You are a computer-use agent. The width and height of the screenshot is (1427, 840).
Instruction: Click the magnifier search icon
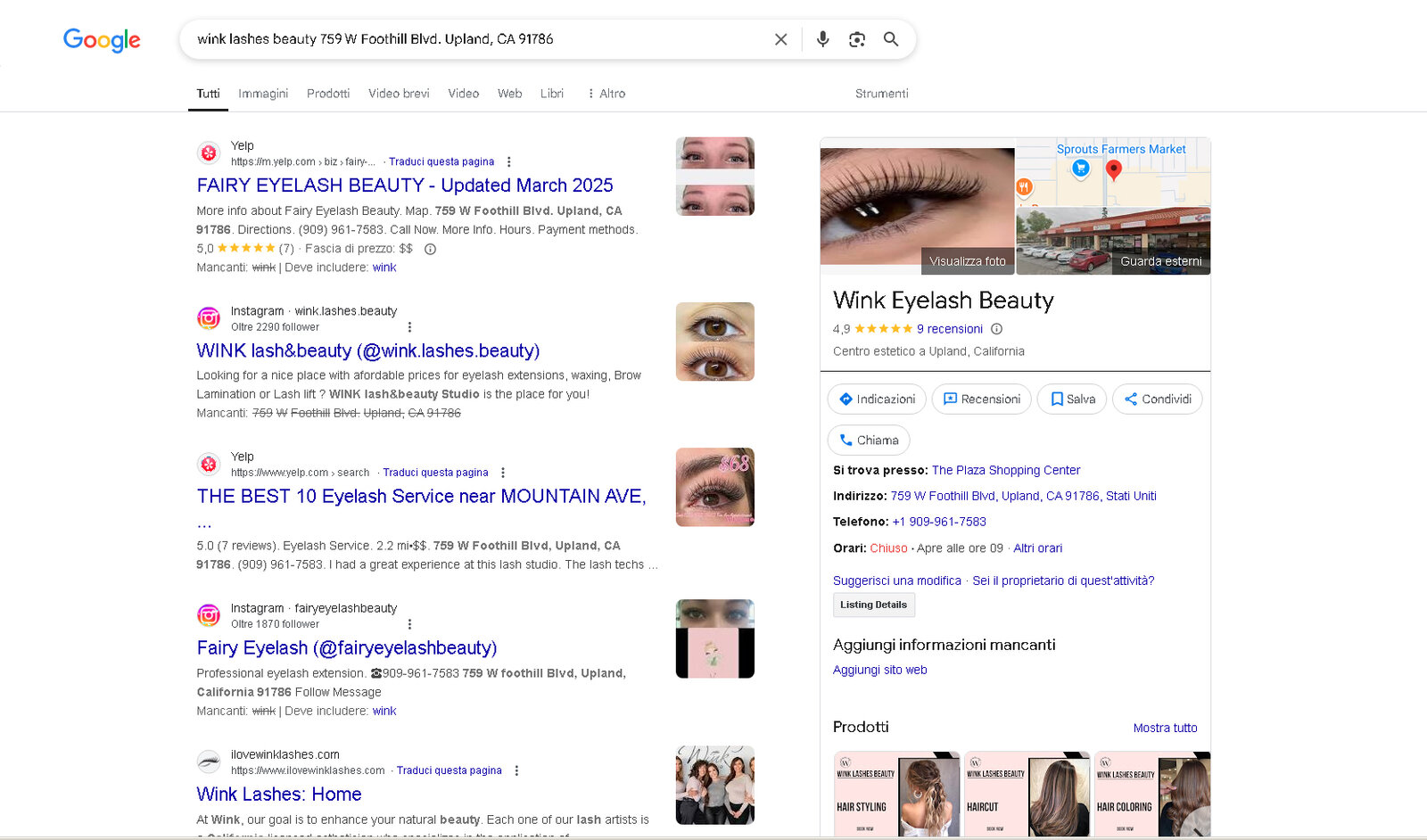tap(891, 39)
